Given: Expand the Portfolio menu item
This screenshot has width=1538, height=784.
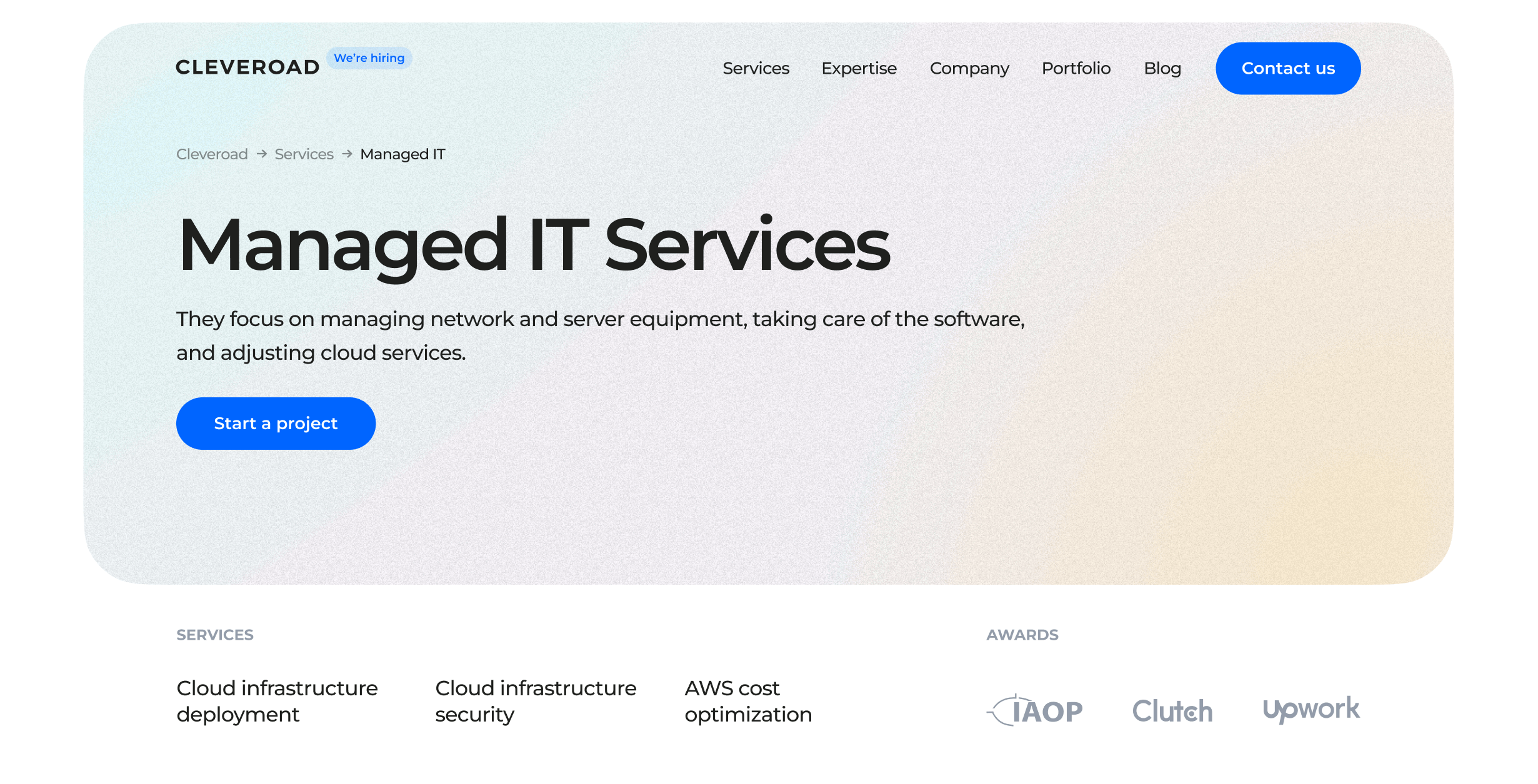Looking at the screenshot, I should pyautogui.click(x=1076, y=68).
